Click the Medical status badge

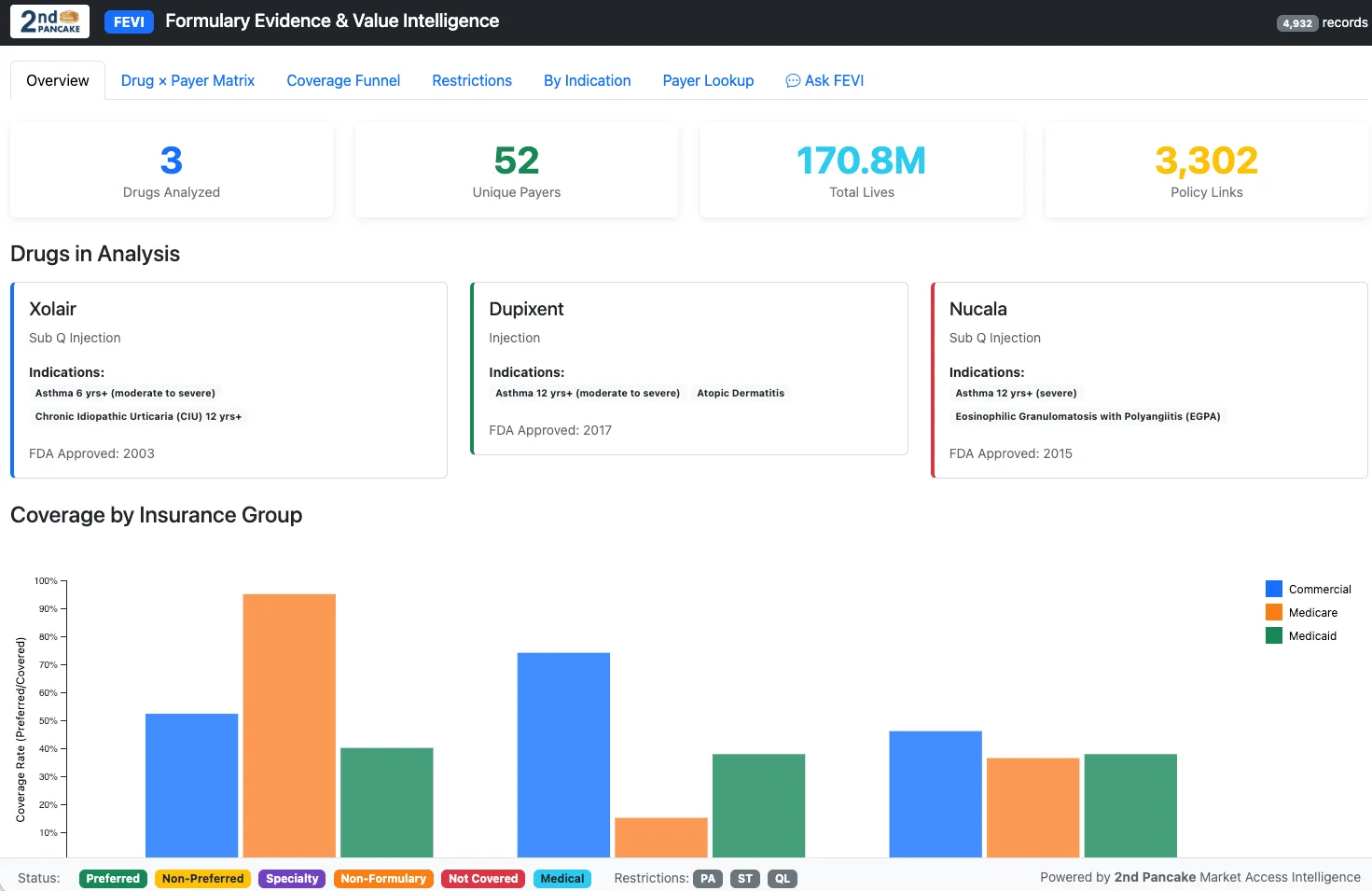pyautogui.click(x=561, y=878)
